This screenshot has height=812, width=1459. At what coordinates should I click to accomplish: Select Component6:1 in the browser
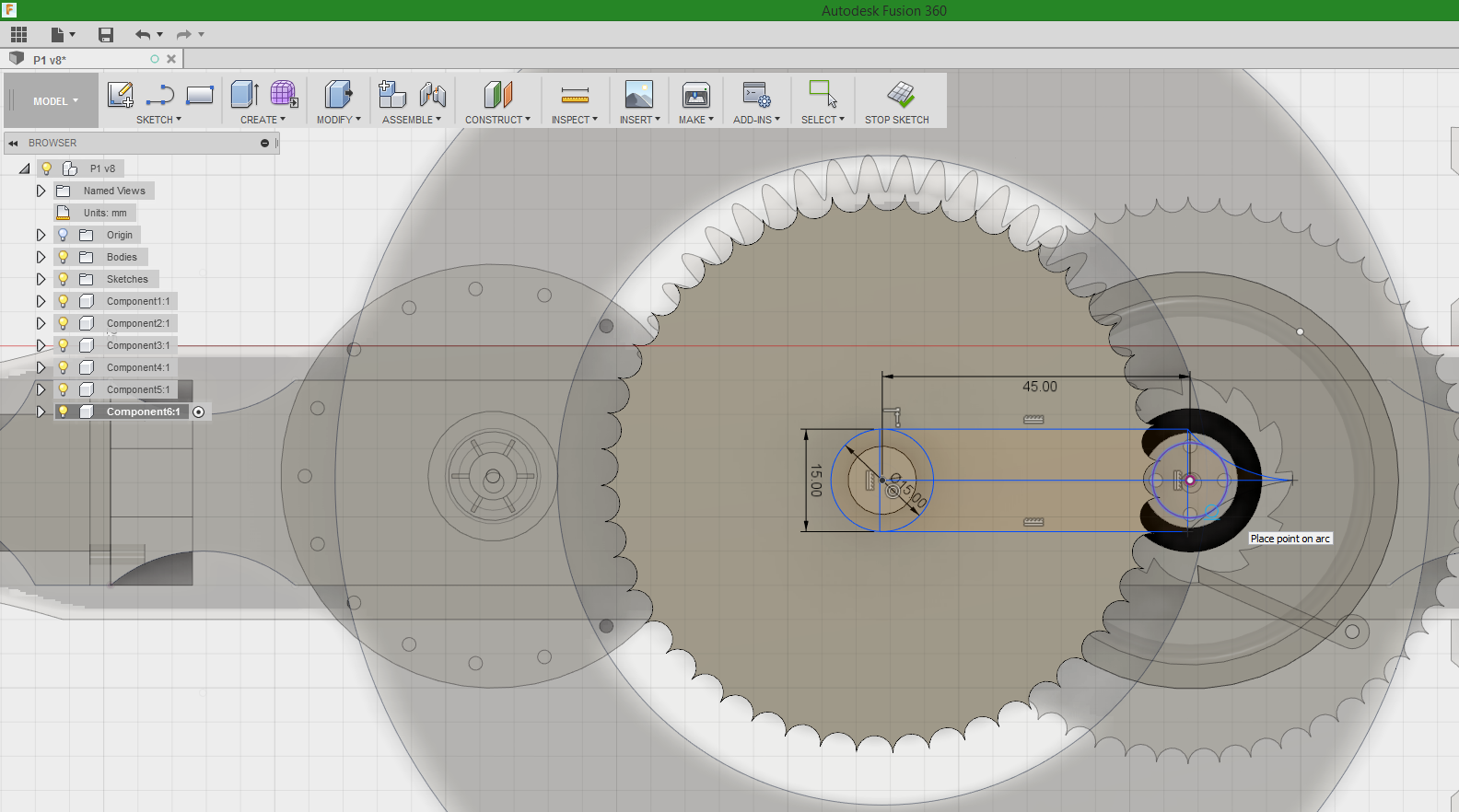(143, 412)
